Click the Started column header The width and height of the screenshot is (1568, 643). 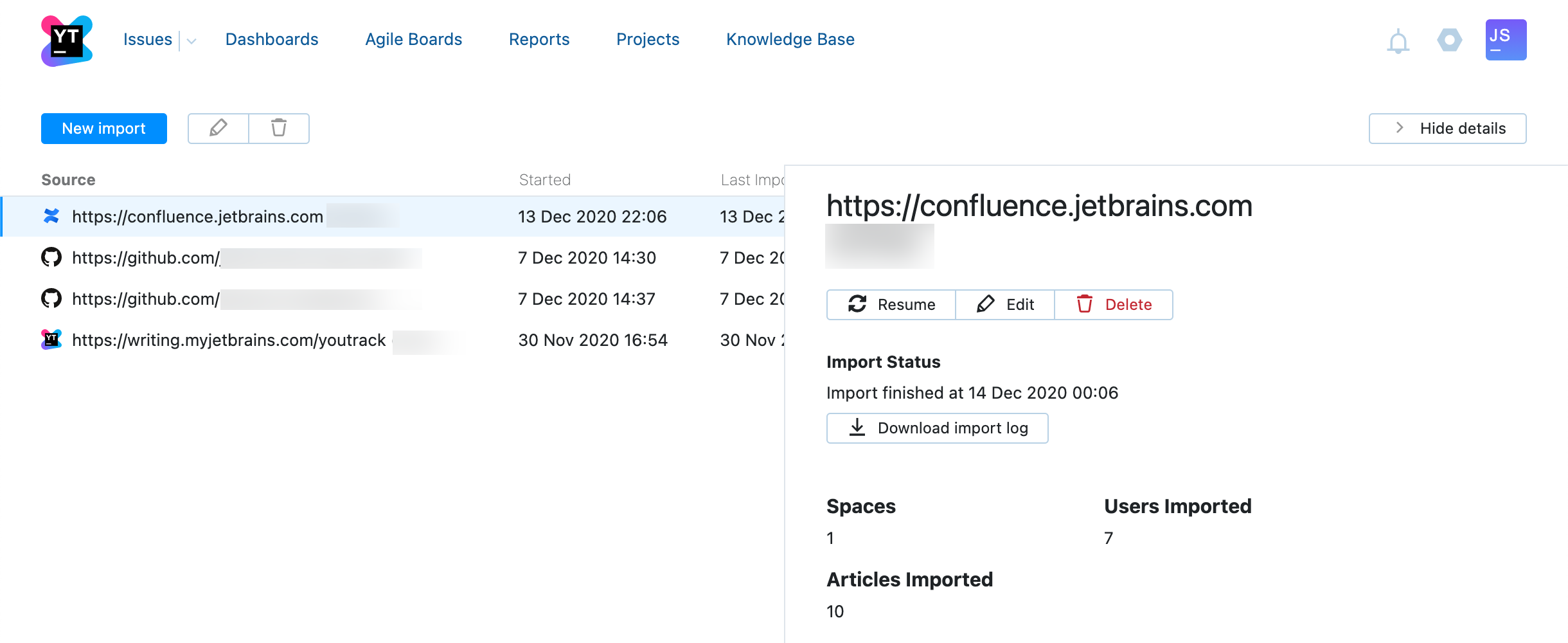point(545,180)
